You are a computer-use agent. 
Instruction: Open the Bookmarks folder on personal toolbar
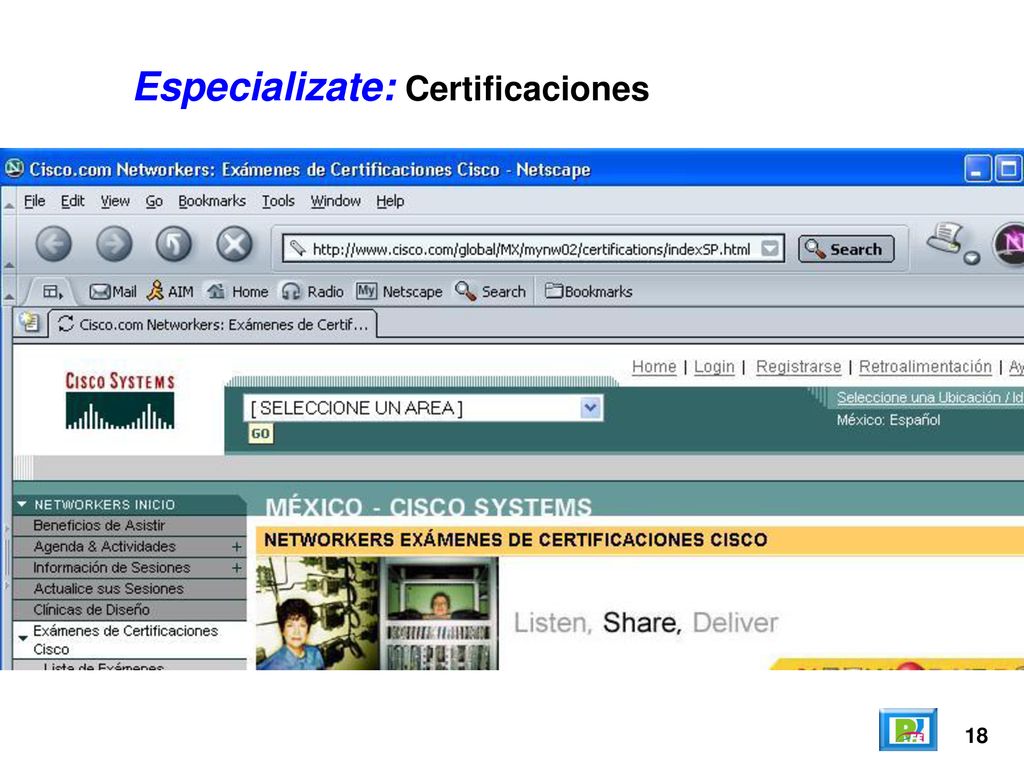(x=588, y=291)
